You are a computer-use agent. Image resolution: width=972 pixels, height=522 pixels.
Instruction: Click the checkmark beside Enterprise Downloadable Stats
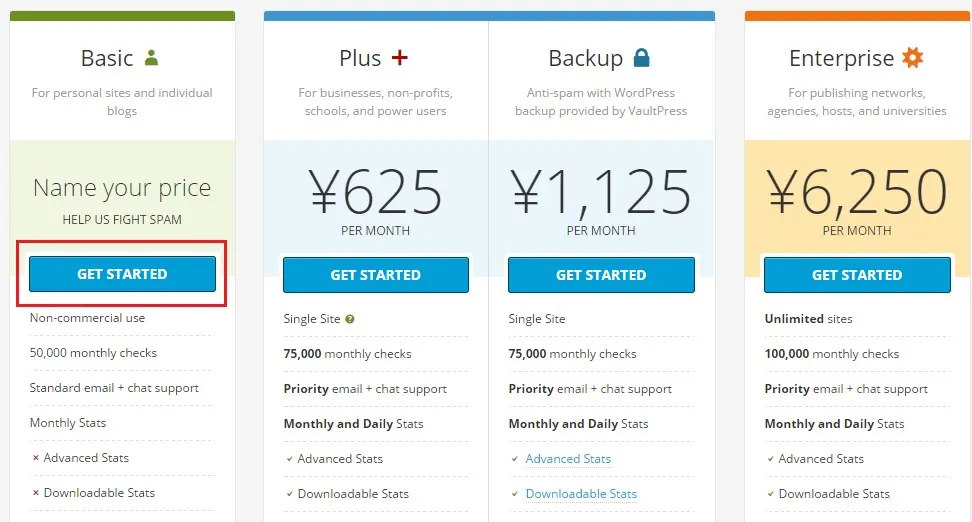coord(770,494)
